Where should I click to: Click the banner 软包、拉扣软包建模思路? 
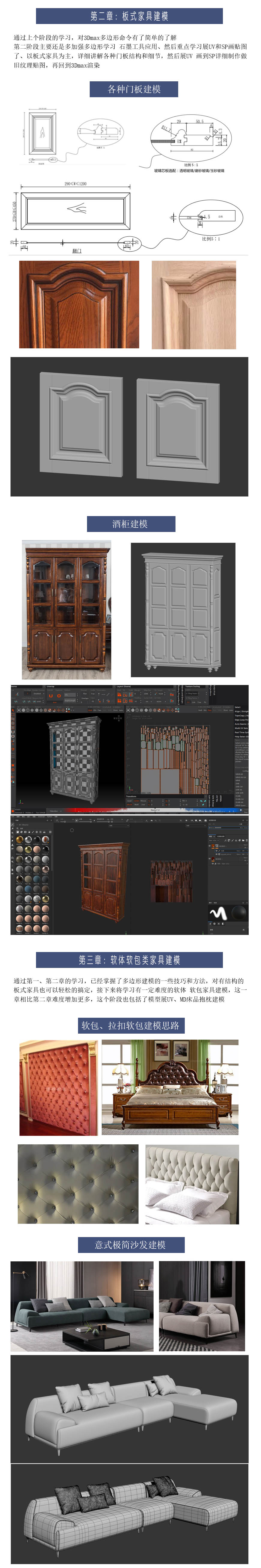coord(131,1026)
